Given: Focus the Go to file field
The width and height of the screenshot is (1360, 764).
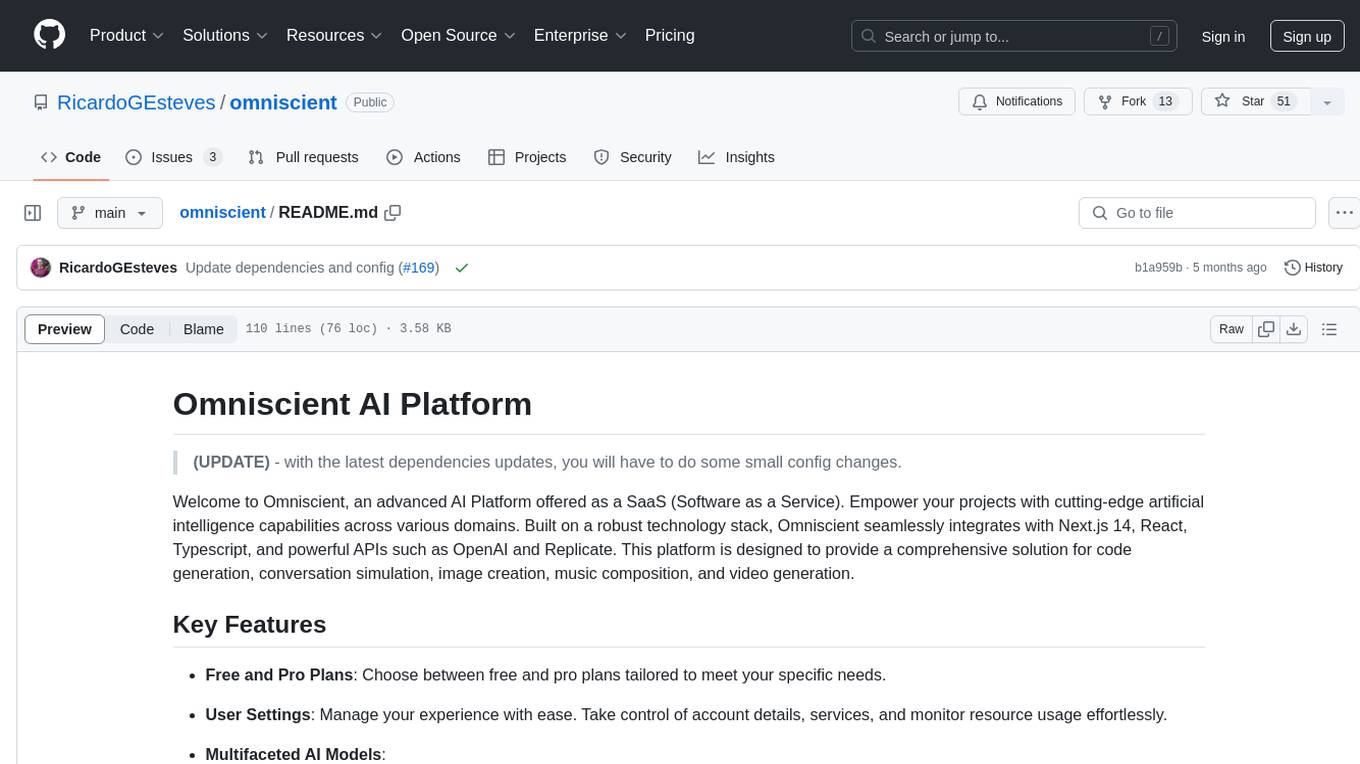Looking at the screenshot, I should coord(1197,213).
